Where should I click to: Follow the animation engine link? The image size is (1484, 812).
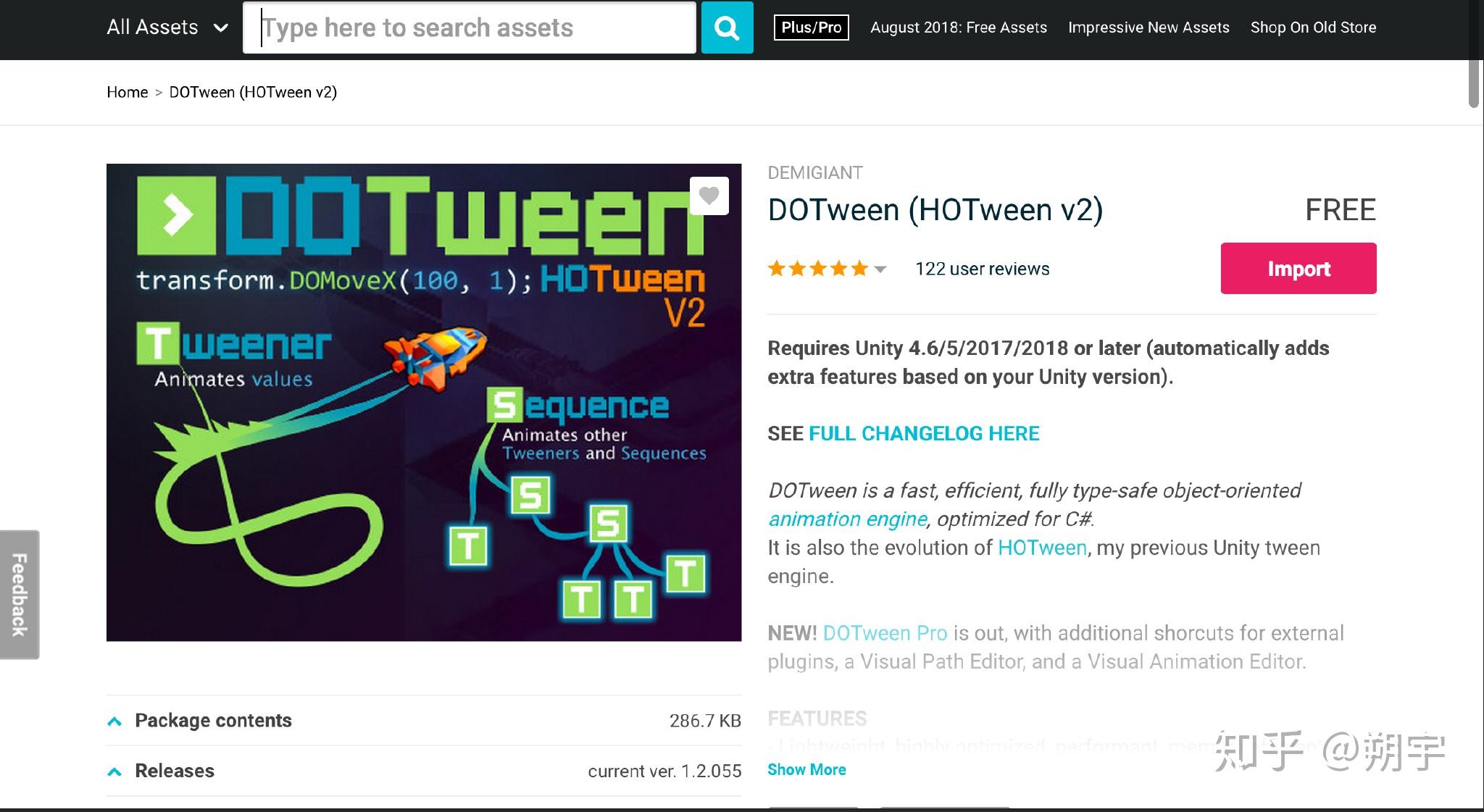(x=848, y=519)
